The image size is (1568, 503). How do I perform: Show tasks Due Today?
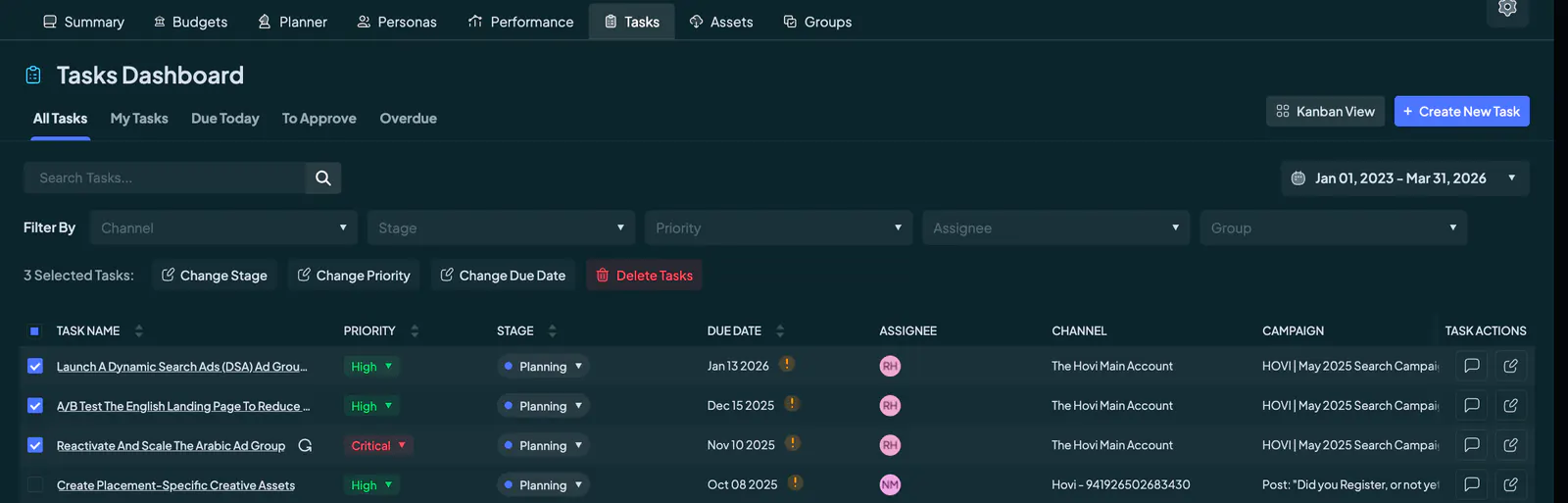pos(225,118)
